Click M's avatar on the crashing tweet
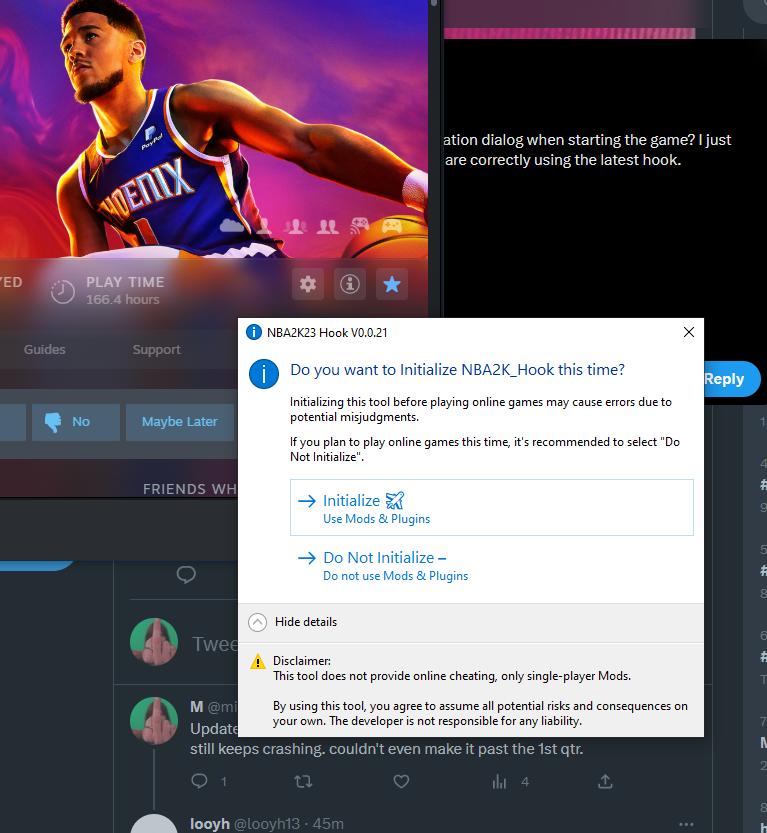The height and width of the screenshot is (833, 767). point(154,721)
